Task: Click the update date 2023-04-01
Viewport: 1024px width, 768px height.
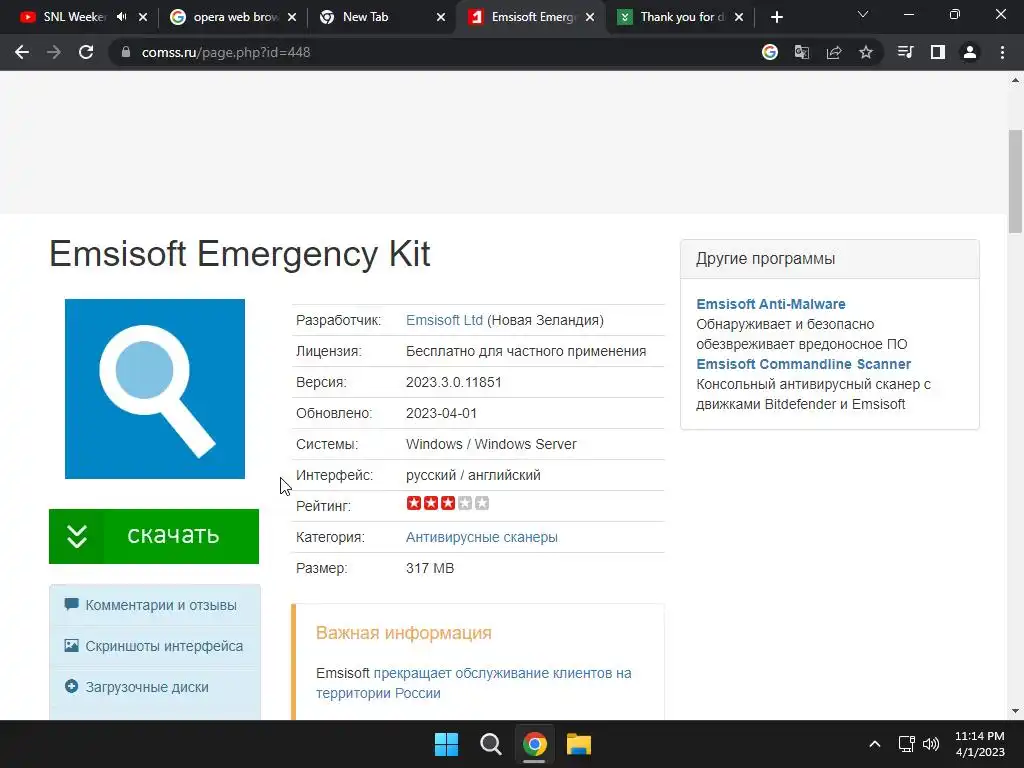Action: [441, 413]
